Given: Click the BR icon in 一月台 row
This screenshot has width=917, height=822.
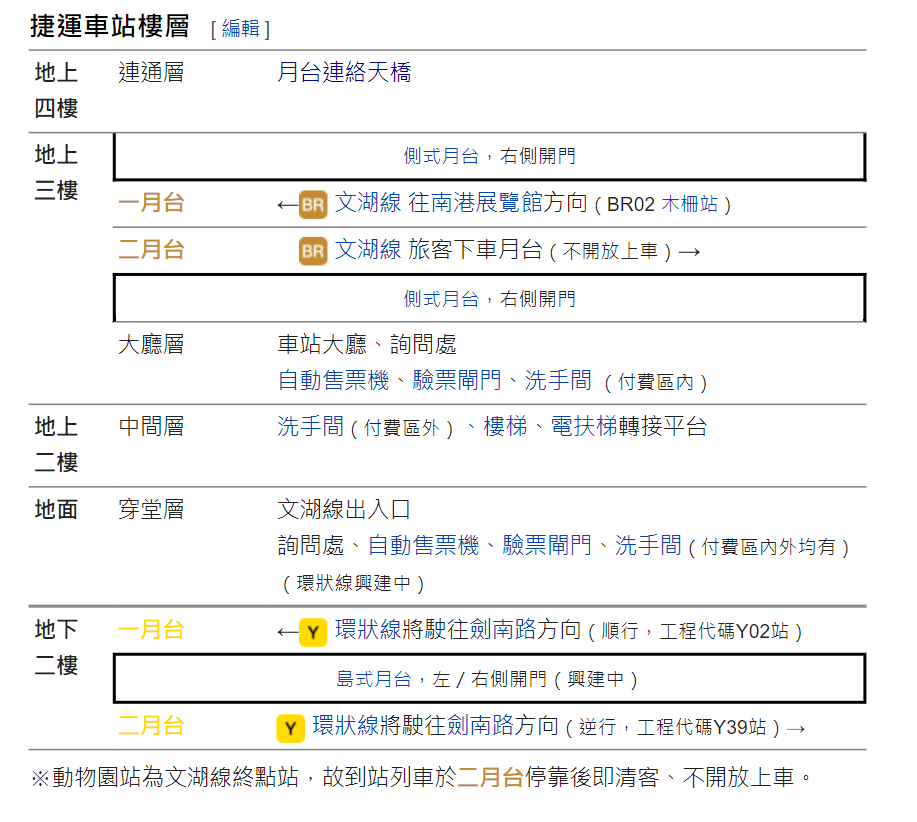Looking at the screenshot, I should (313, 205).
